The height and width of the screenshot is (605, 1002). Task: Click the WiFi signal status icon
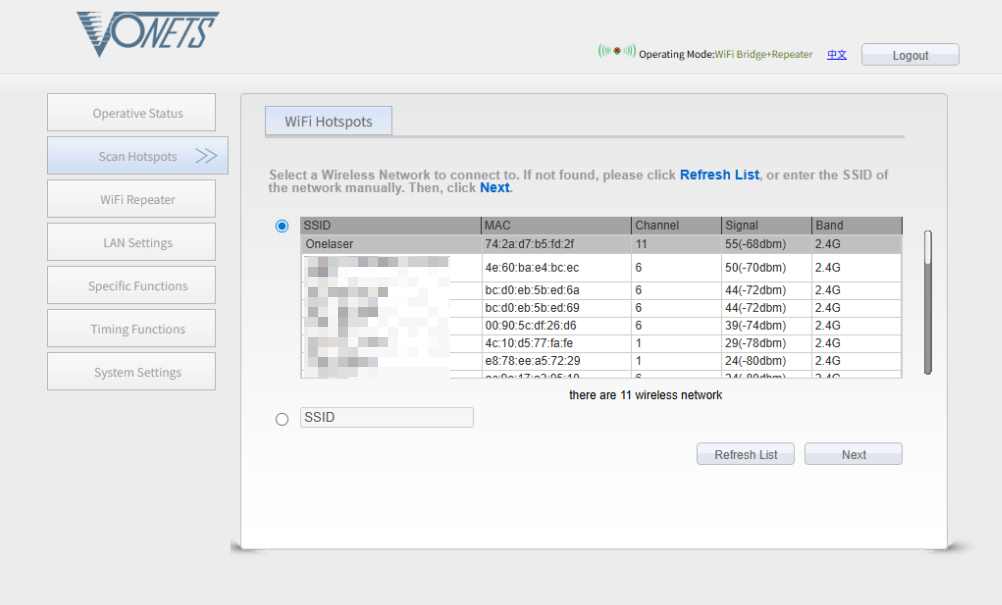pos(616,51)
